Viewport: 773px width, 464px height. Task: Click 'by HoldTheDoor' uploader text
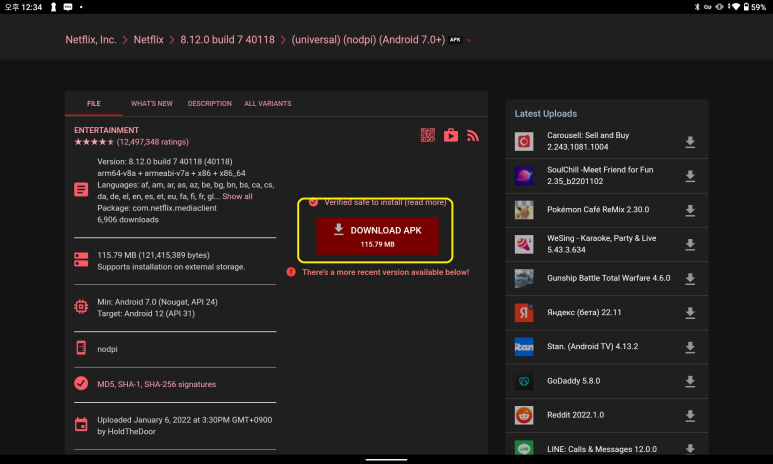click(126, 431)
